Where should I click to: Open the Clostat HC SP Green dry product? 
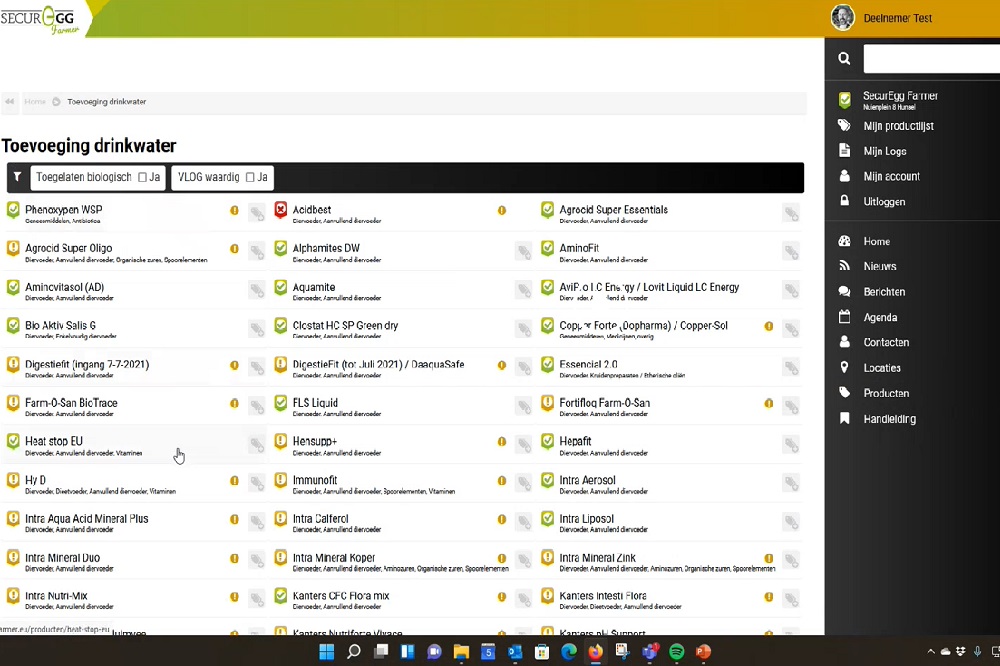coord(345,325)
